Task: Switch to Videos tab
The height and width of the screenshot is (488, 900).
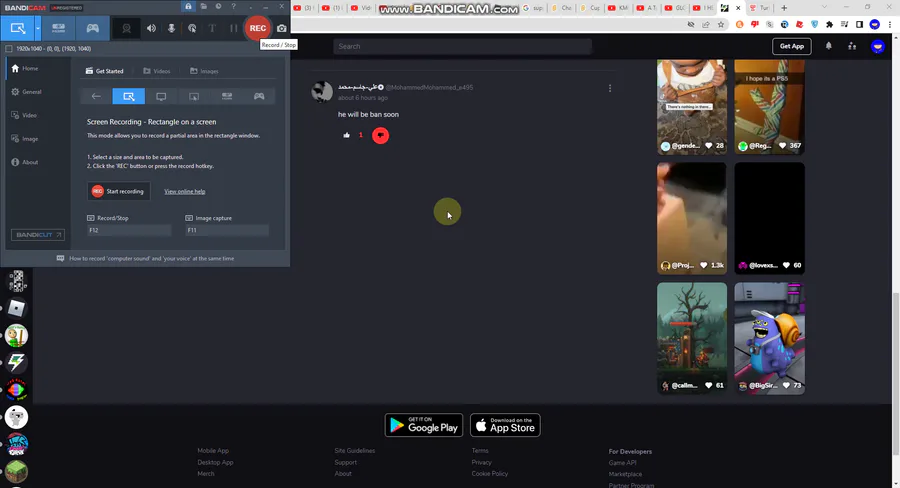Action: tap(157, 71)
